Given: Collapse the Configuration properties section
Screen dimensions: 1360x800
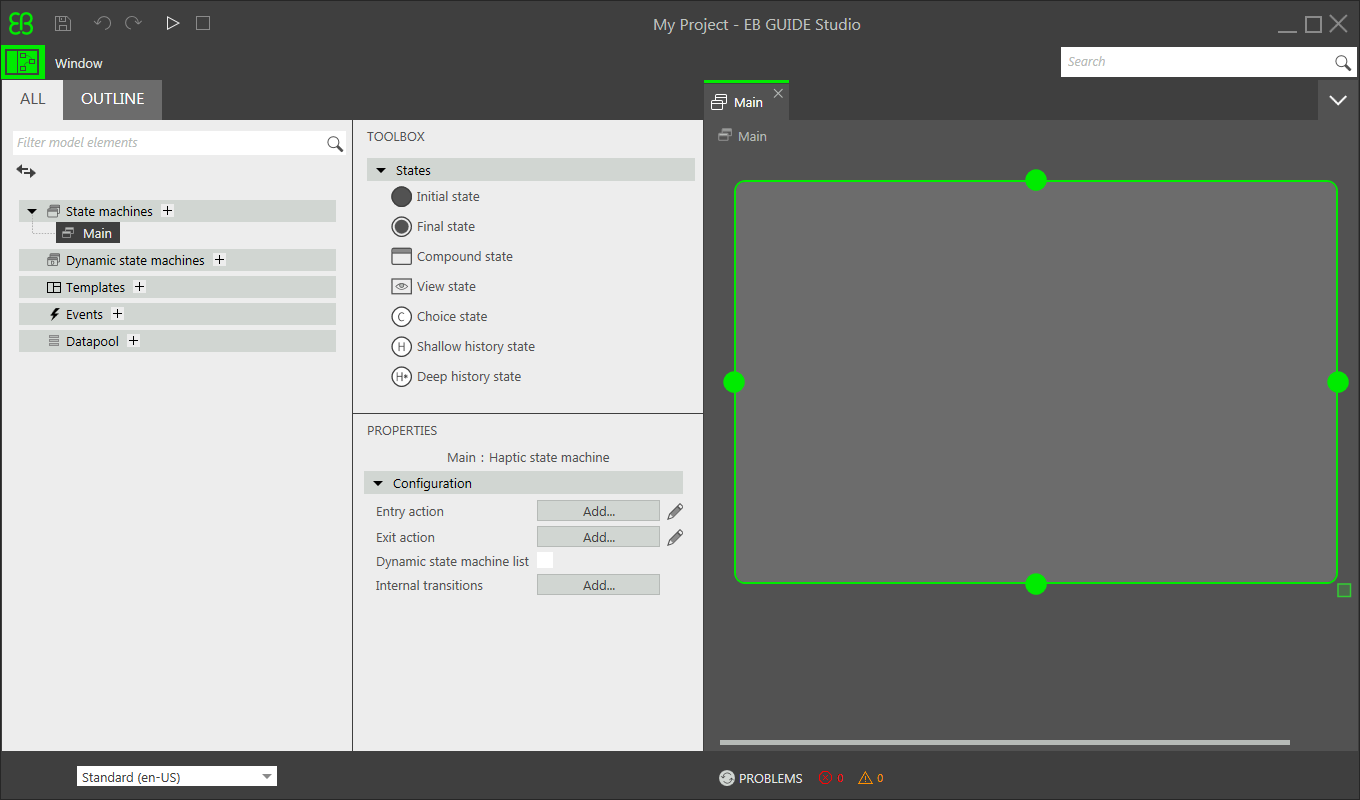Looking at the screenshot, I should click(378, 484).
